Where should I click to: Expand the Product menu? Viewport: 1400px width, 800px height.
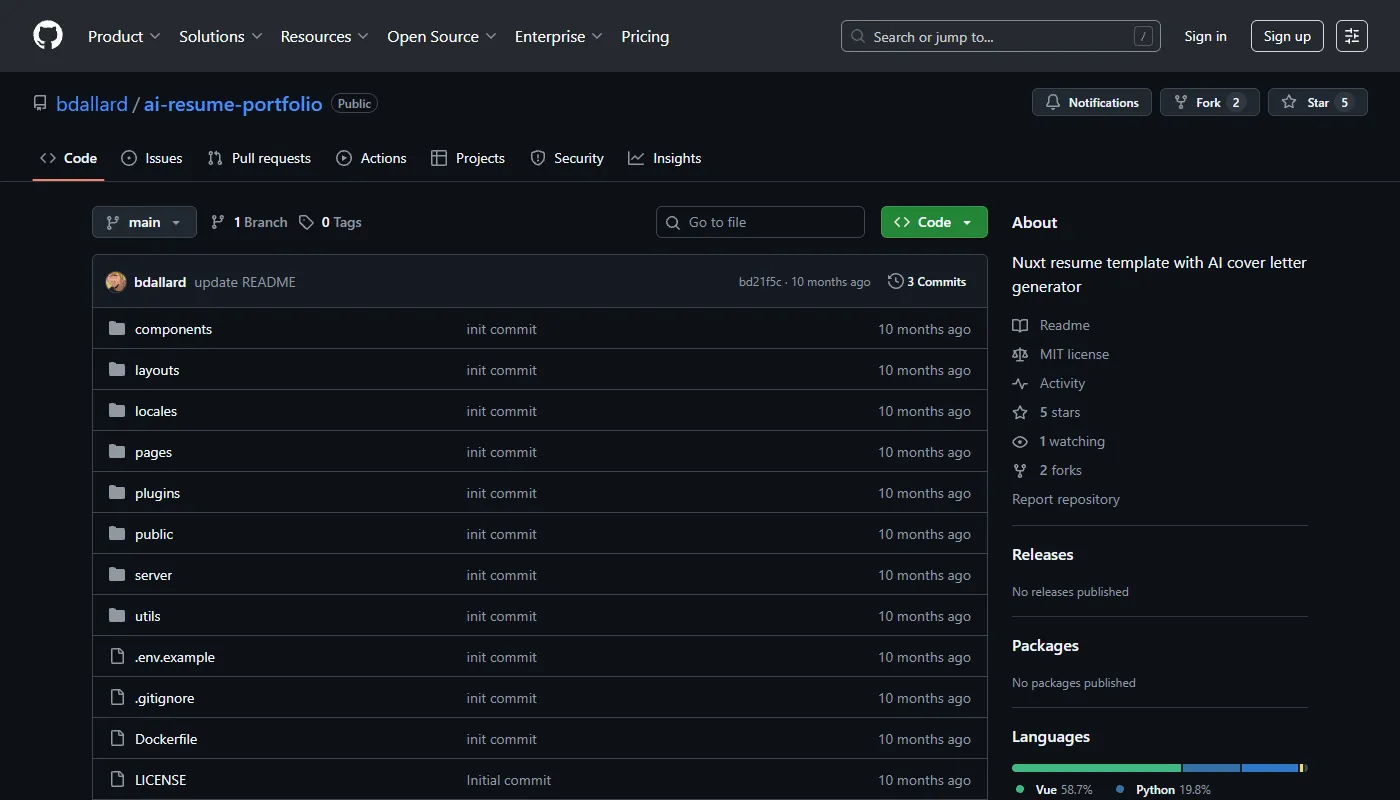point(124,36)
